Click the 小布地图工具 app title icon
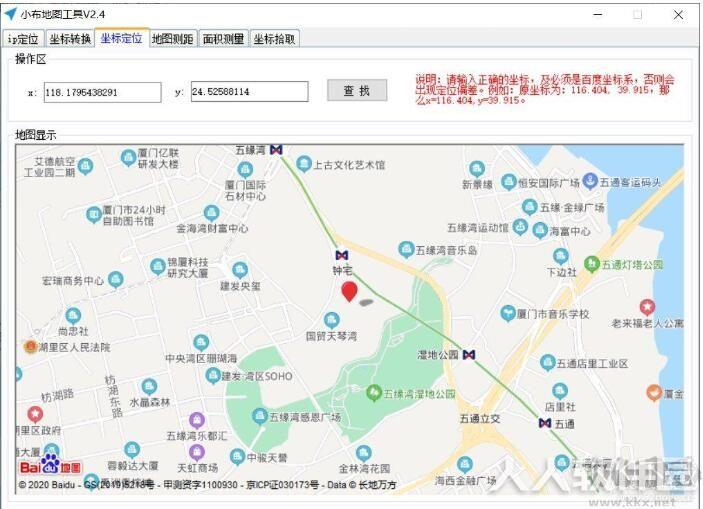The width and height of the screenshot is (703, 509). pyautogui.click(x=10, y=14)
